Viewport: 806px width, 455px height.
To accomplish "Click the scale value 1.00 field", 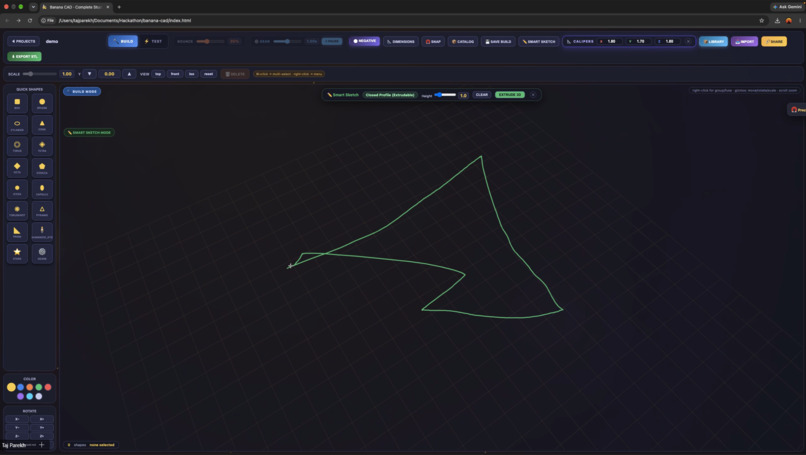I will (x=67, y=74).
